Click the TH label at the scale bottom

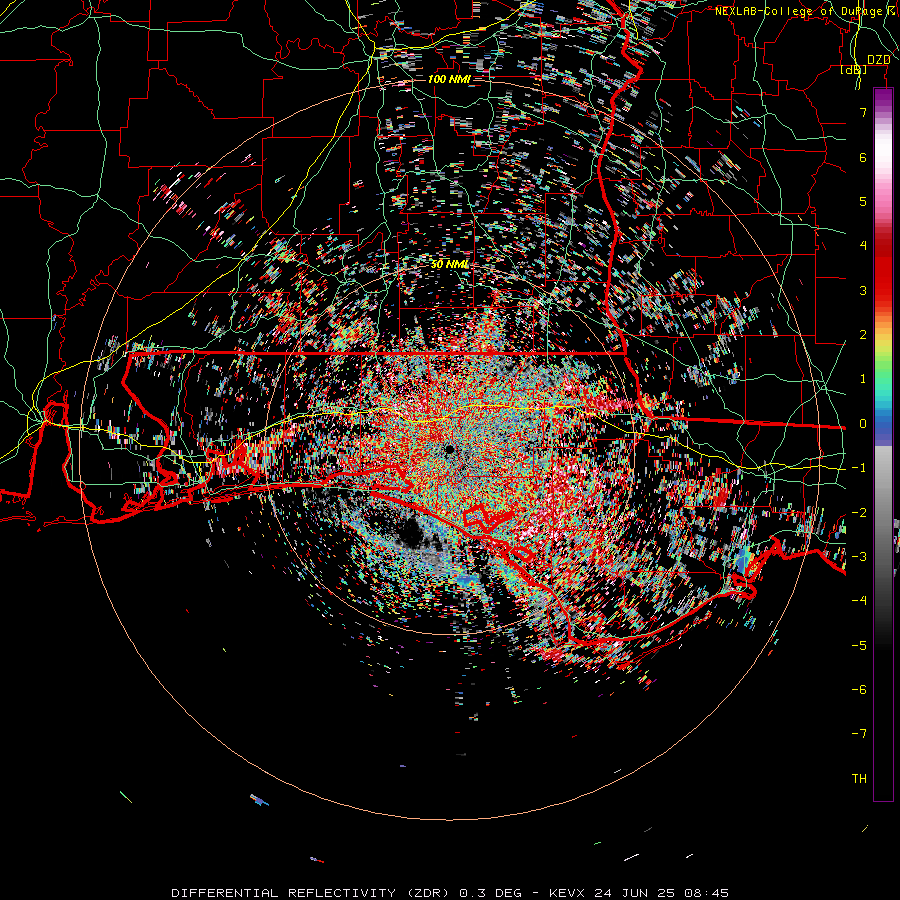coord(859,779)
